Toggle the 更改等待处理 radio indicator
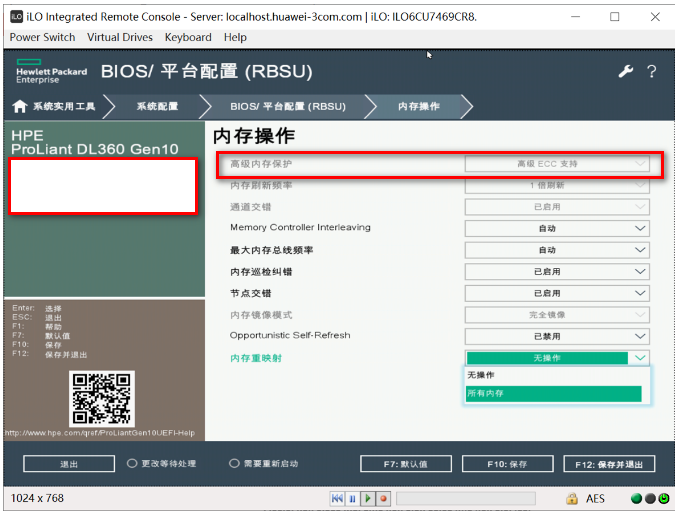The height and width of the screenshot is (514, 684). pos(132,463)
